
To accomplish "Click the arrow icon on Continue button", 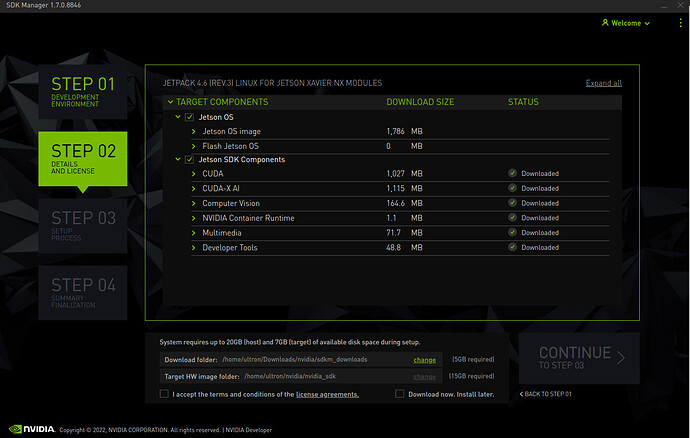I will 620,358.
